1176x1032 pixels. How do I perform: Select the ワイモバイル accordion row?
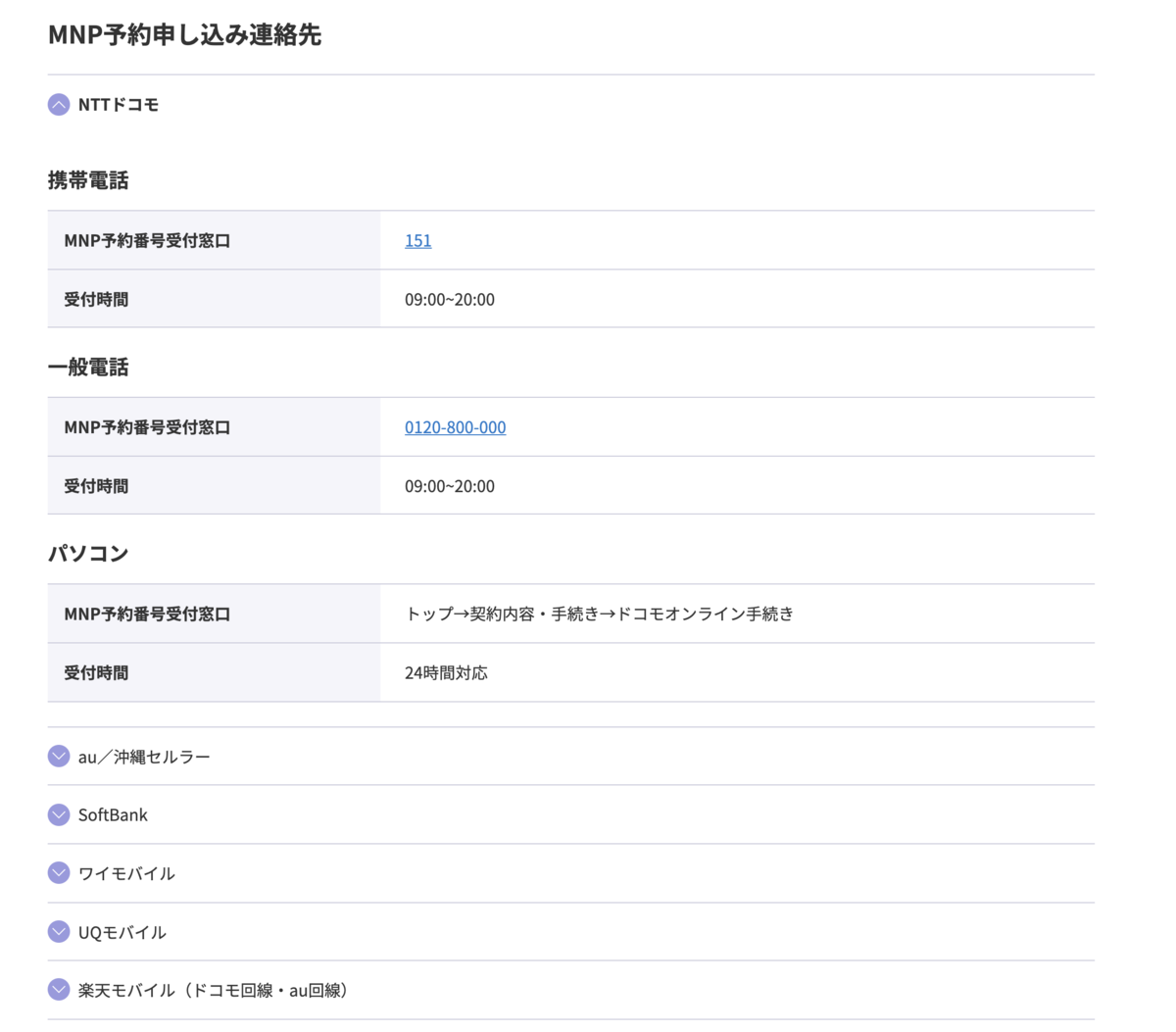click(126, 873)
